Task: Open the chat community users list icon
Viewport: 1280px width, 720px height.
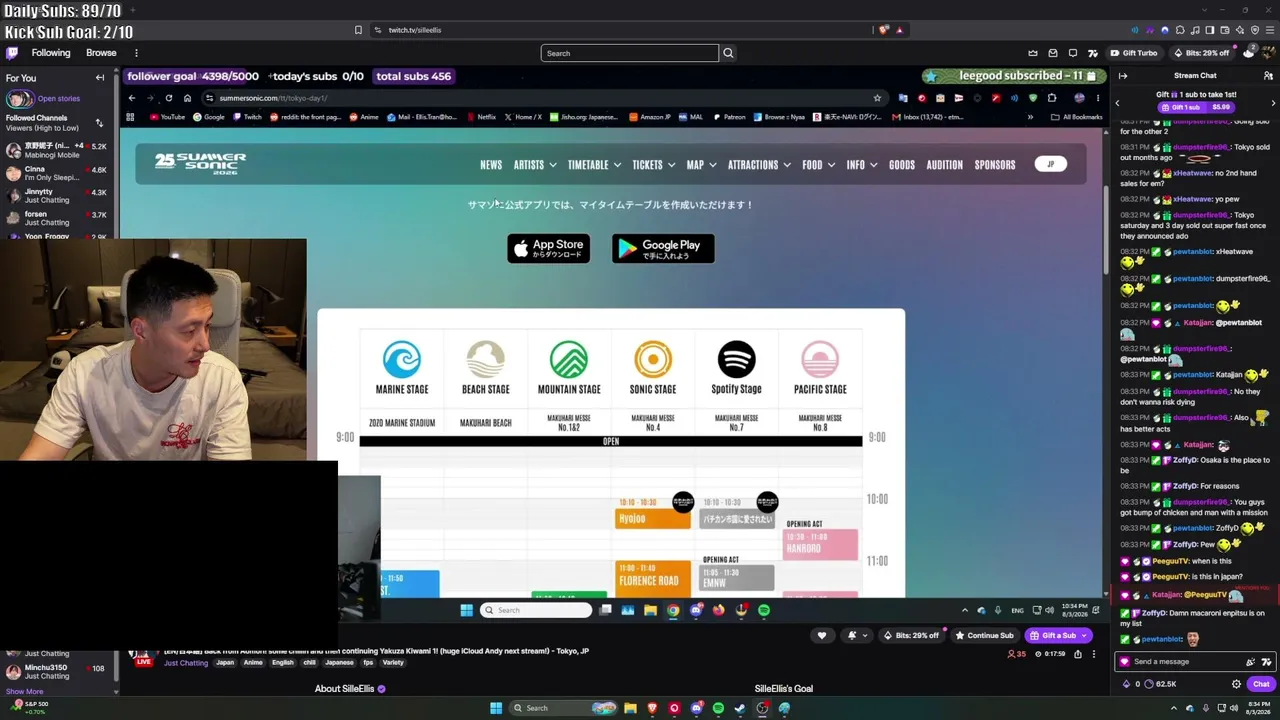Action: (x=1268, y=76)
